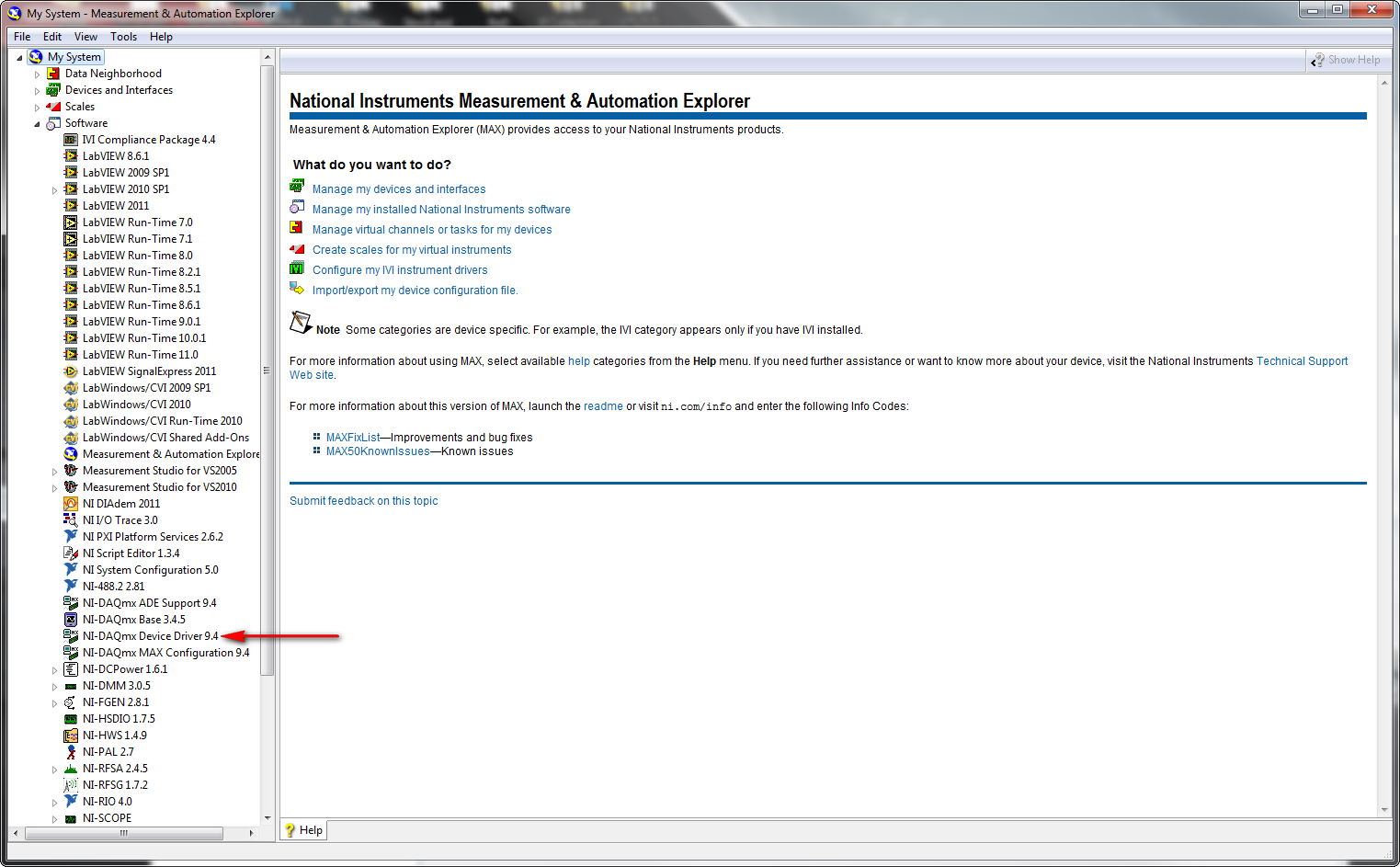Click the tree panel horizontal scrollbar thumb

point(124,833)
